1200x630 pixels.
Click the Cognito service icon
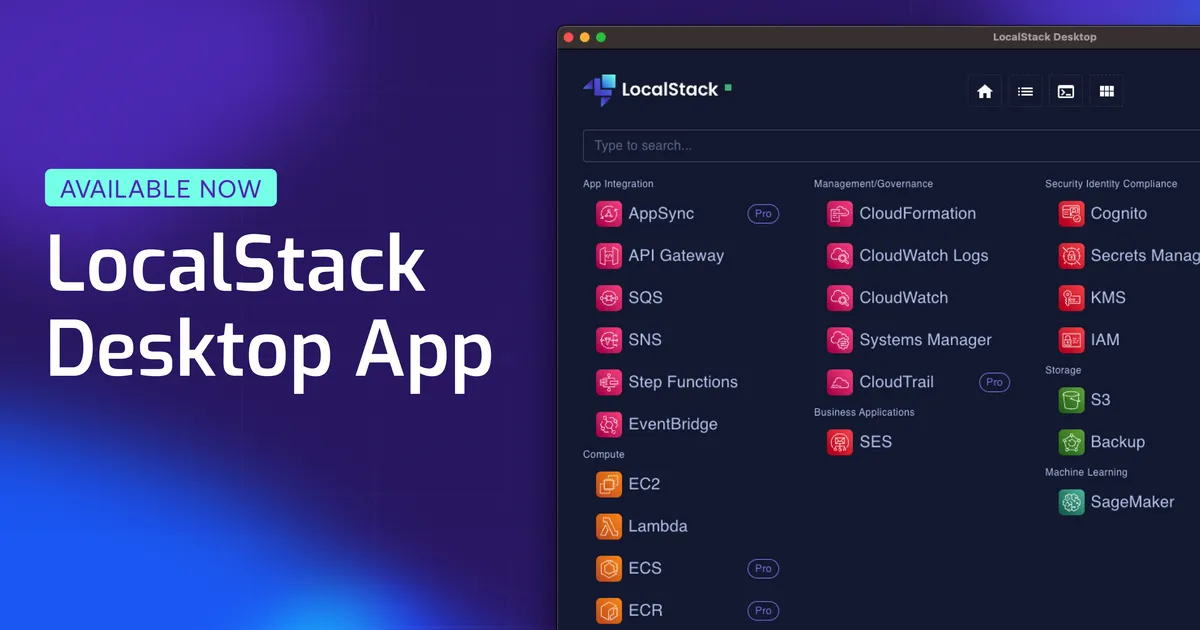point(1071,214)
